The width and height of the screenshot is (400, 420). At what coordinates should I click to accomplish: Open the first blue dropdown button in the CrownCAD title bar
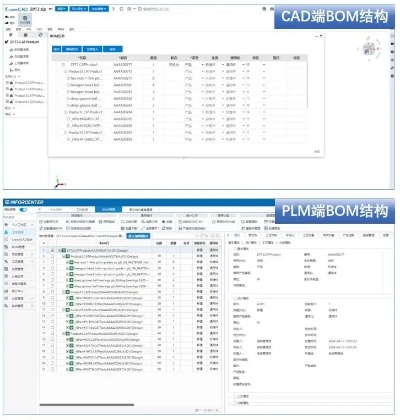[x=61, y=9]
